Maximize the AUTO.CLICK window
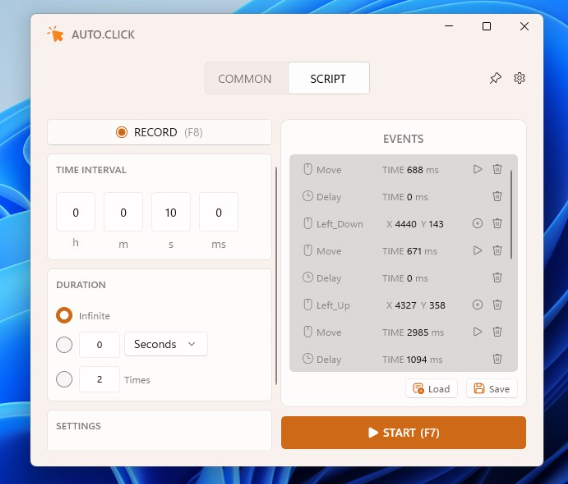Viewport: 568px width, 484px height. click(486, 26)
